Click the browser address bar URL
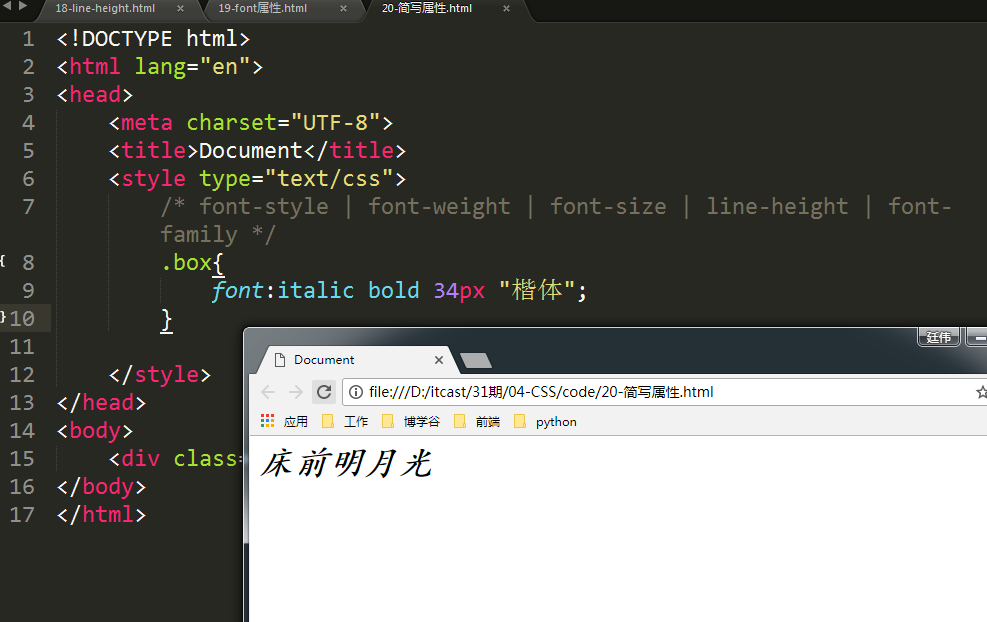 point(541,392)
